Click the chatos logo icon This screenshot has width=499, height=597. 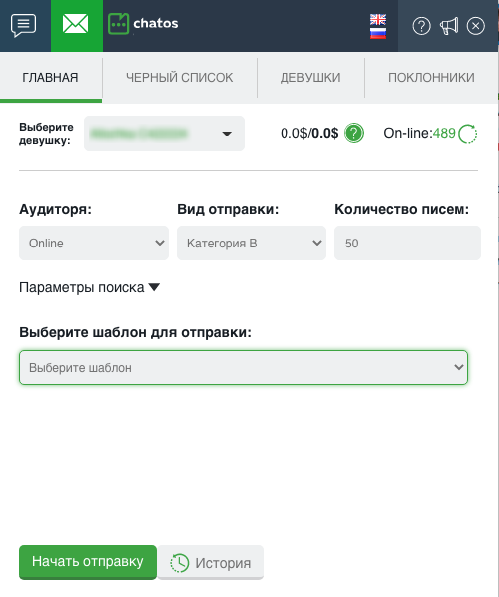[x=118, y=24]
